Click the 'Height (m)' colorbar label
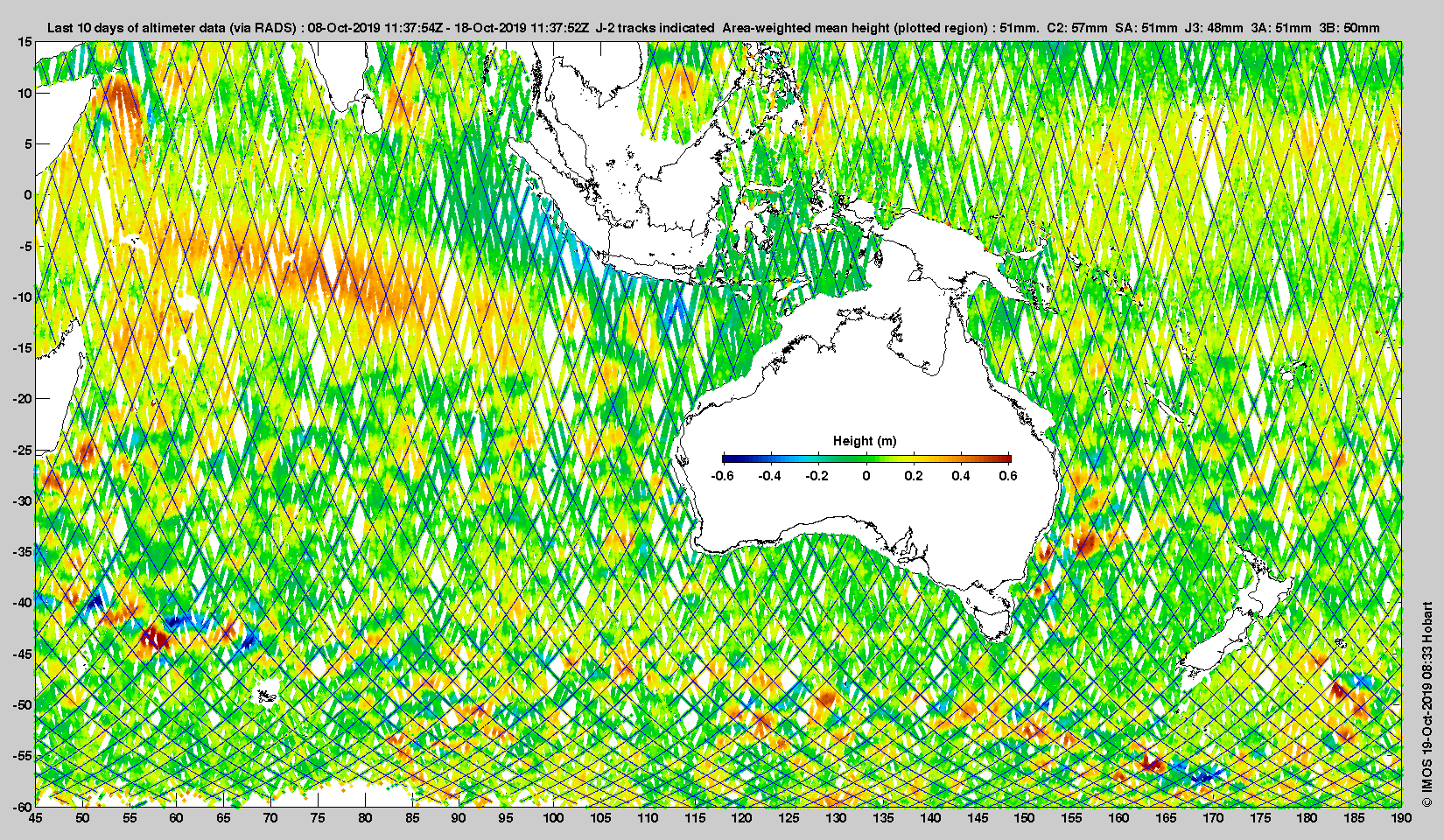The image size is (1444, 840). 865,441
